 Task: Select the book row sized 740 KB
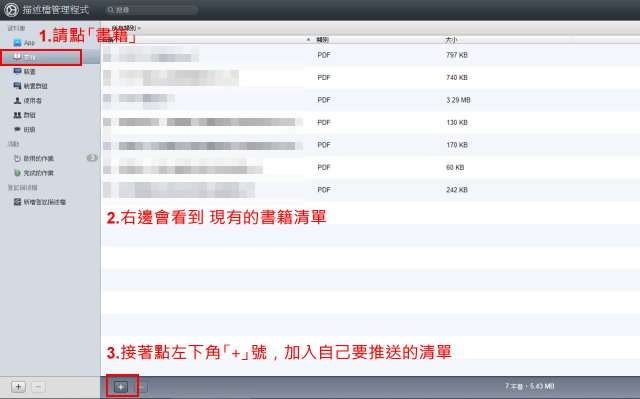[370, 78]
